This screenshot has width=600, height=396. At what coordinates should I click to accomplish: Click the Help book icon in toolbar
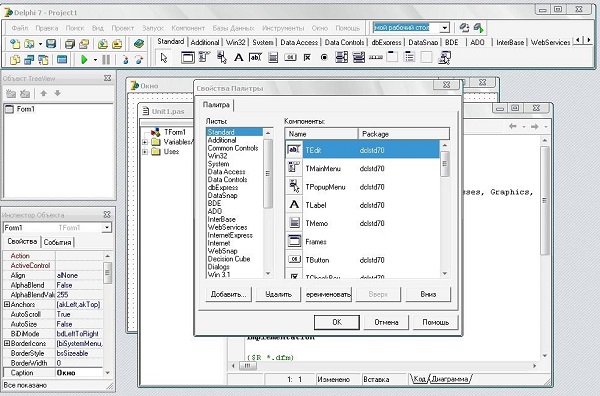coord(139,44)
